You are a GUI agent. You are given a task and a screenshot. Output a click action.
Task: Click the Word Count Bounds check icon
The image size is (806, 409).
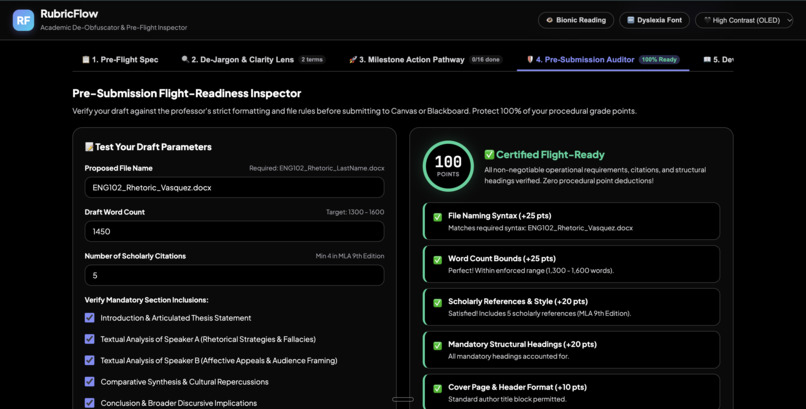coord(437,260)
